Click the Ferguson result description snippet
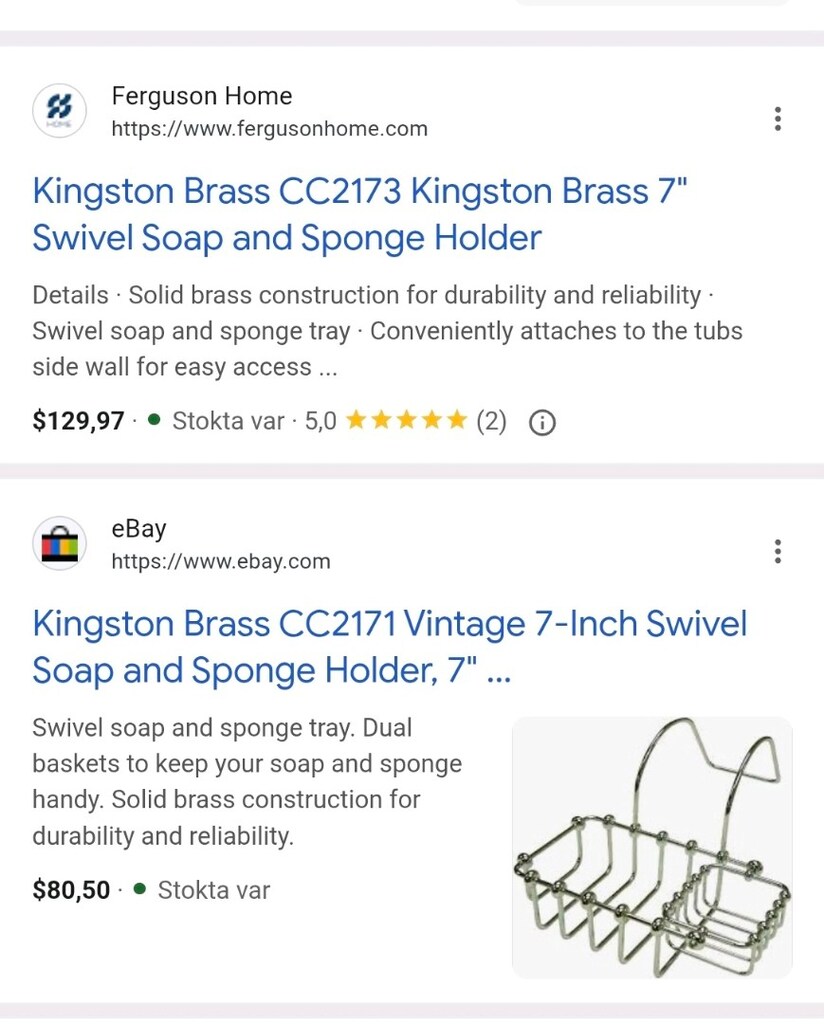This screenshot has width=824, height=1024. pos(387,331)
